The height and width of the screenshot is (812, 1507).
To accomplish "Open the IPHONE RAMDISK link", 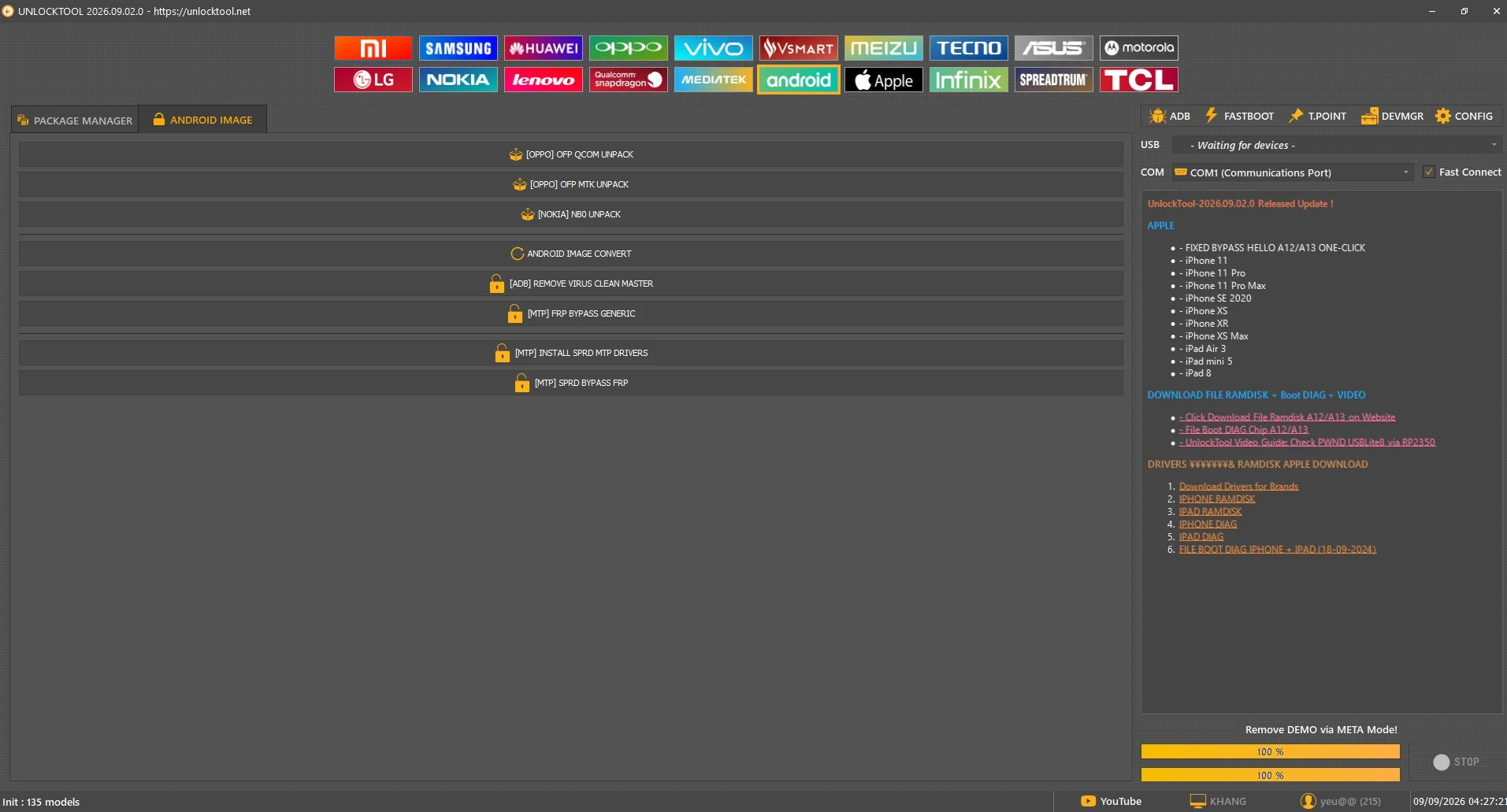I will (x=1216, y=499).
